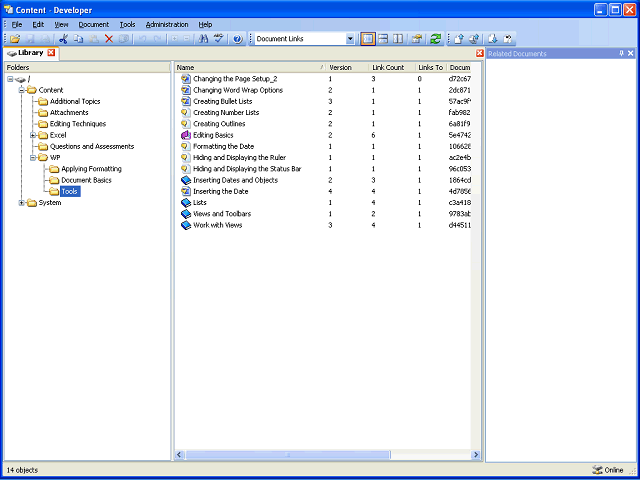Click the Paste clipboard toolbar icon
This screenshot has width=640, height=480.
tap(93, 39)
